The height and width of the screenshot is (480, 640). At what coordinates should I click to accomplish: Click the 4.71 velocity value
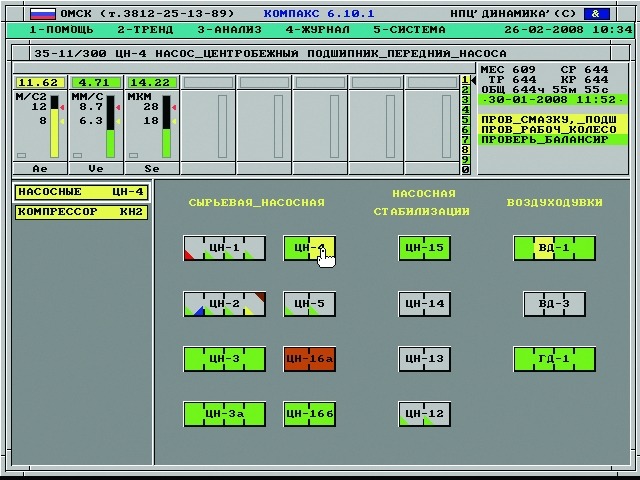(x=96, y=82)
